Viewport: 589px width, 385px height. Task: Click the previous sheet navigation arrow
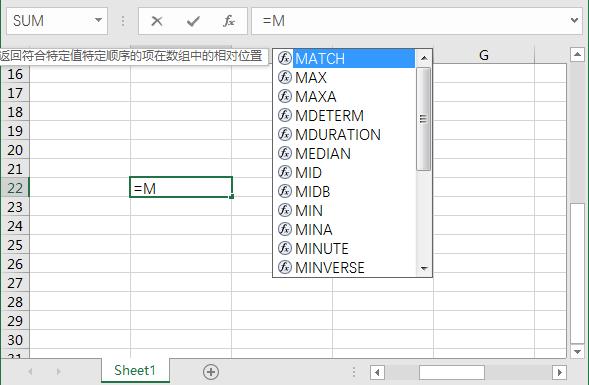click(x=30, y=372)
